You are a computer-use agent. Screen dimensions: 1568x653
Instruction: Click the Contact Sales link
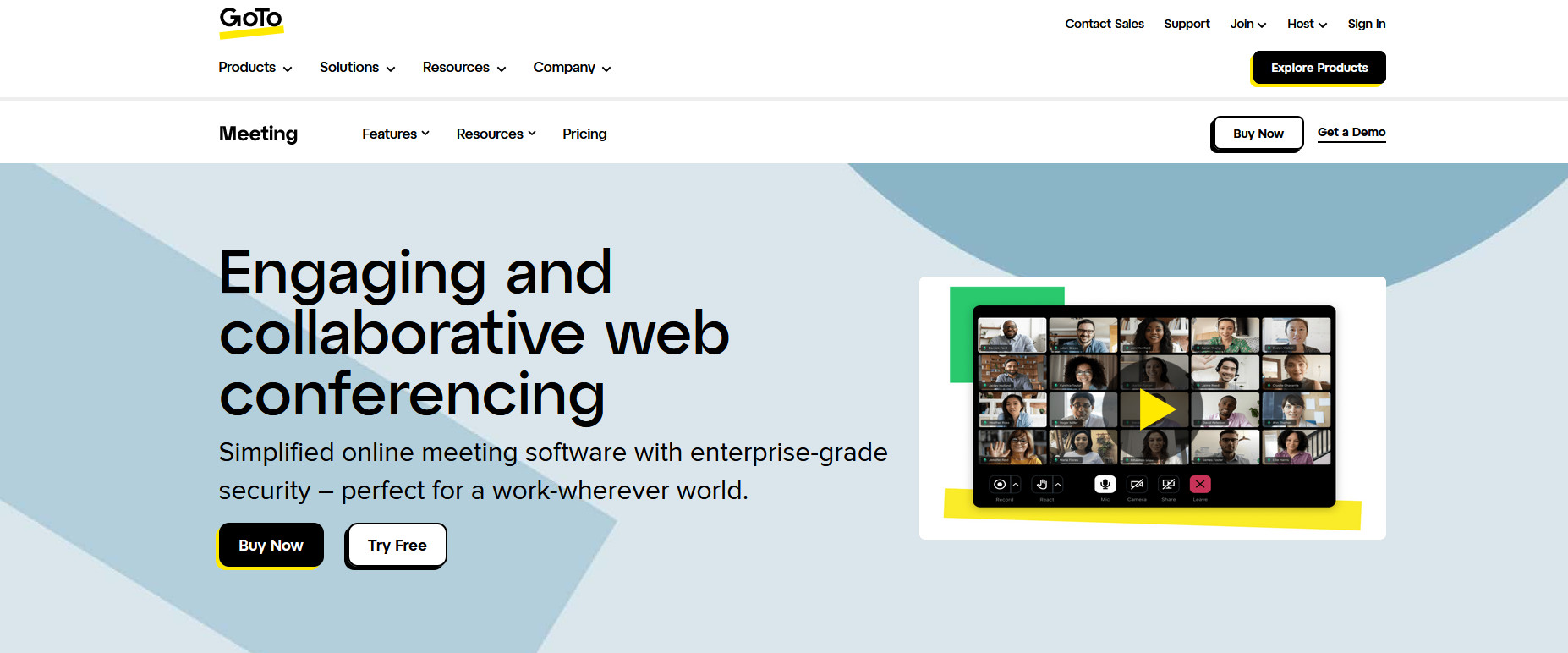pyautogui.click(x=1105, y=24)
